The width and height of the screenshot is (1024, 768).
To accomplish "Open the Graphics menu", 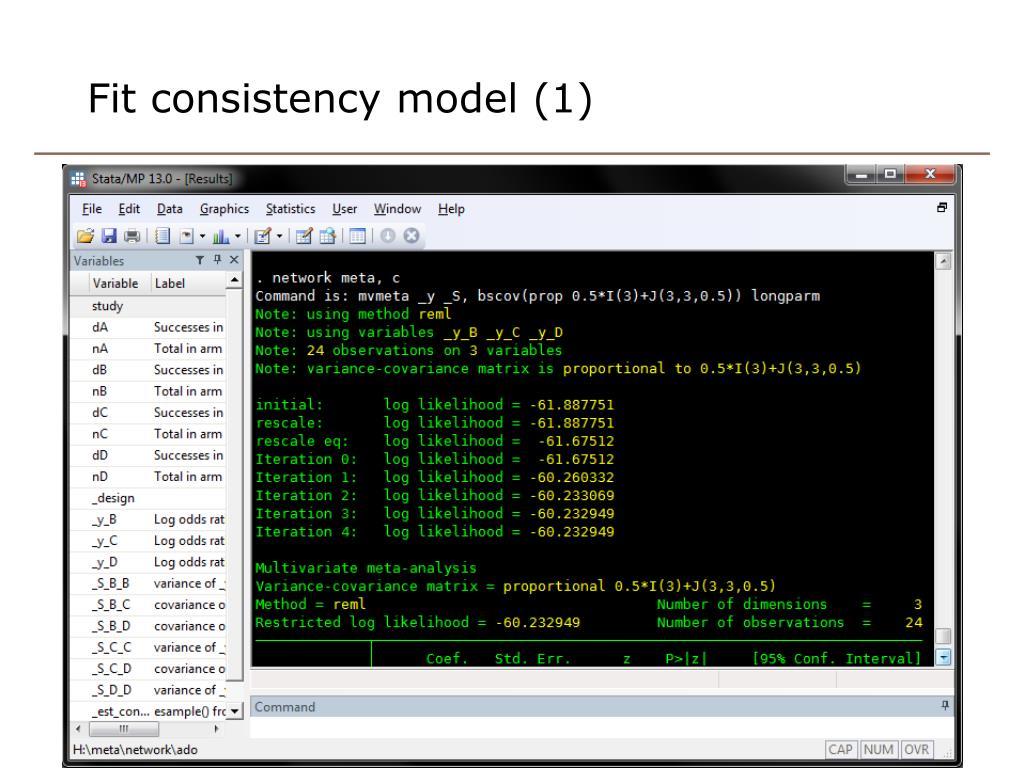I will point(224,209).
